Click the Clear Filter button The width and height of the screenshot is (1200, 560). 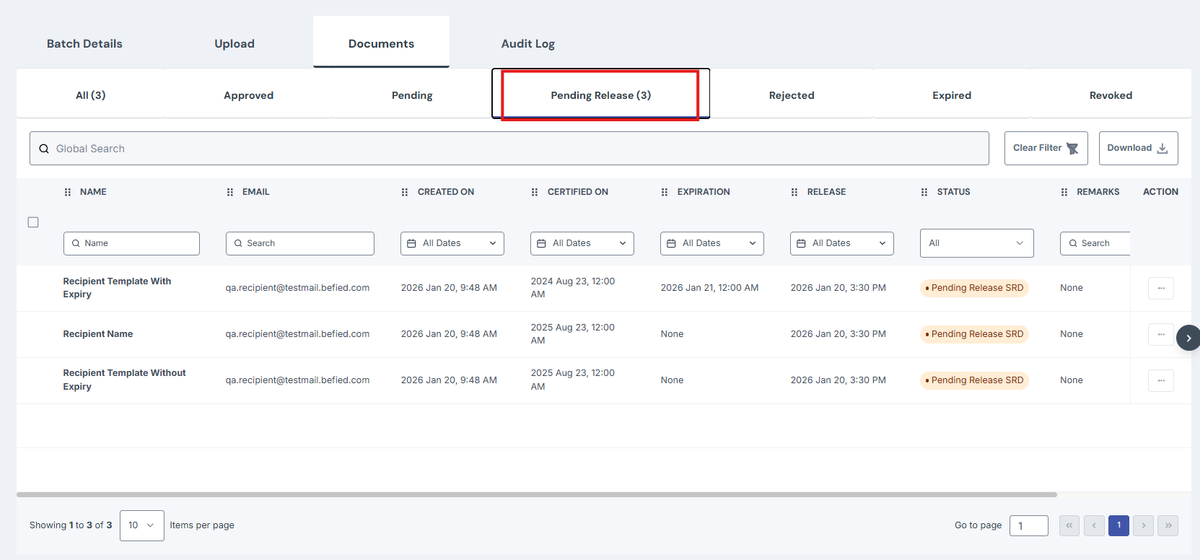pos(1045,148)
